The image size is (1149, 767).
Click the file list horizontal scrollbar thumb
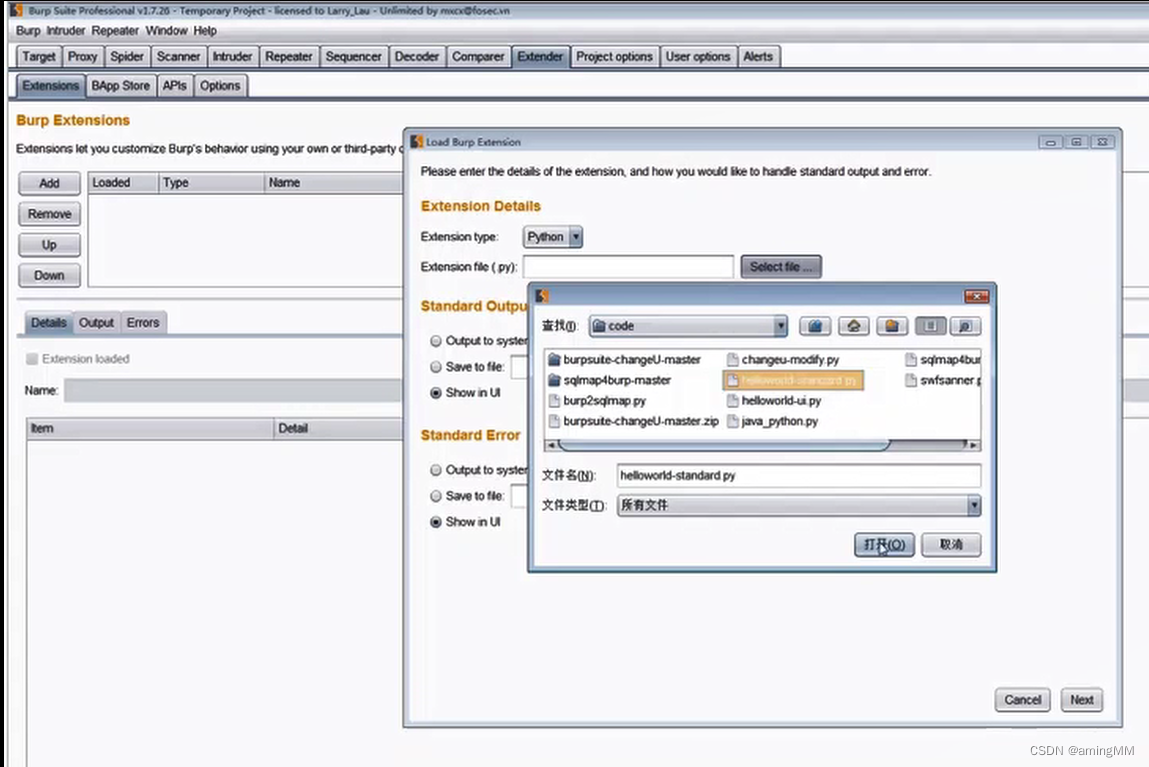[x=724, y=445]
